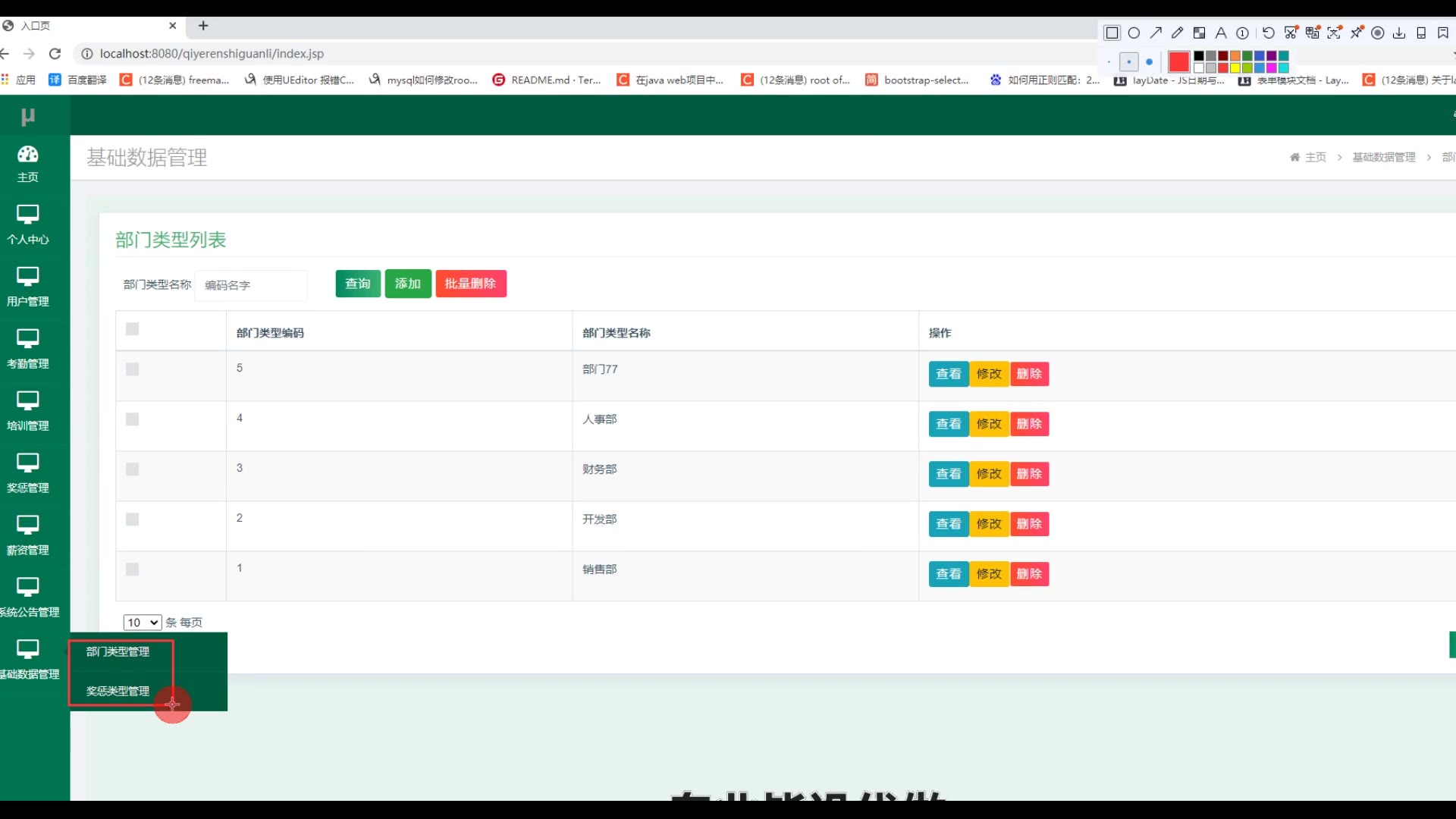Select the arrow drawing tool
Image resolution: width=1456 pixels, height=819 pixels.
point(1156,33)
